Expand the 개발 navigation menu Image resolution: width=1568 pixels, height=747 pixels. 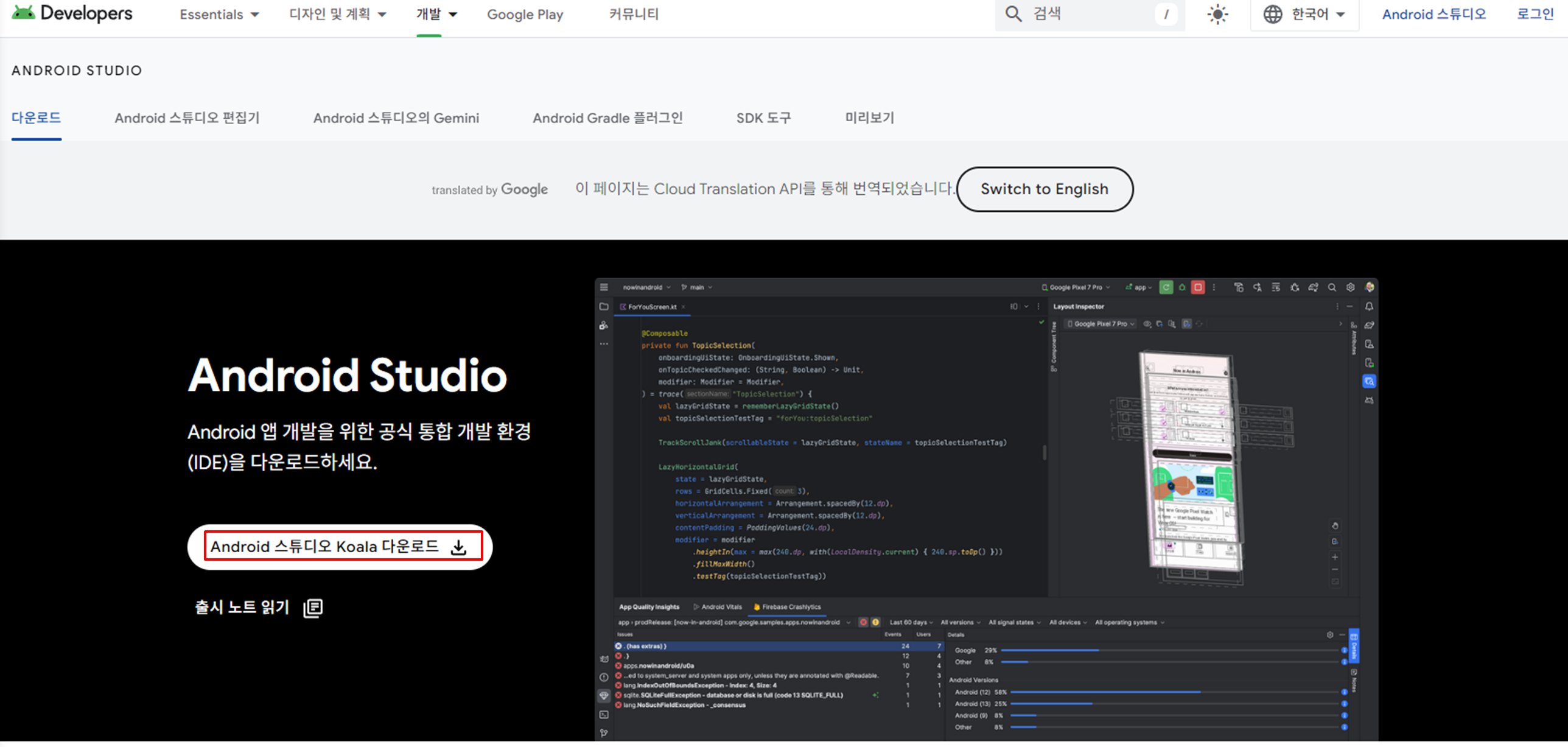436,14
